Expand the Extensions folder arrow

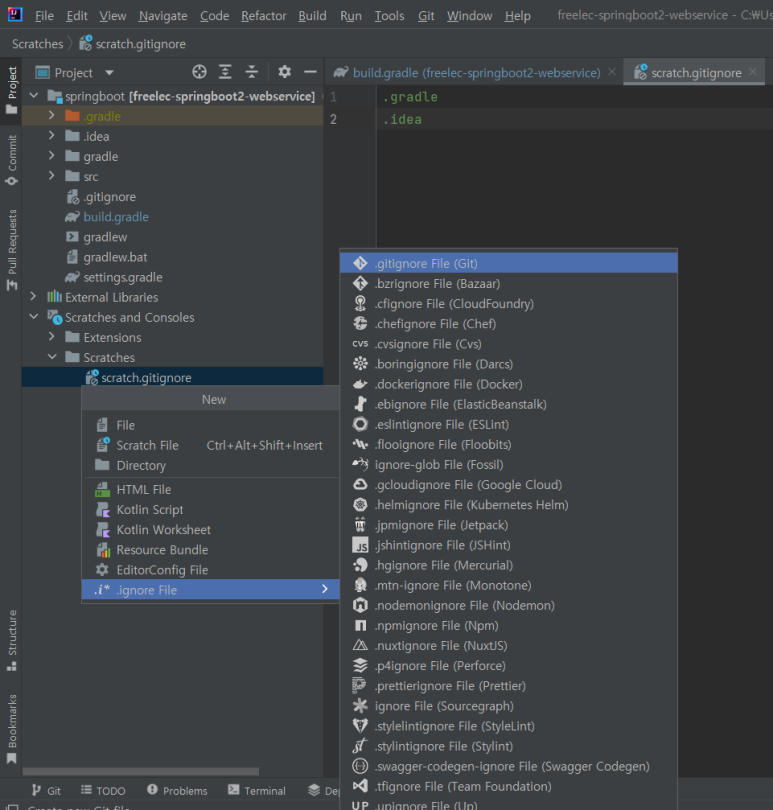[51, 337]
